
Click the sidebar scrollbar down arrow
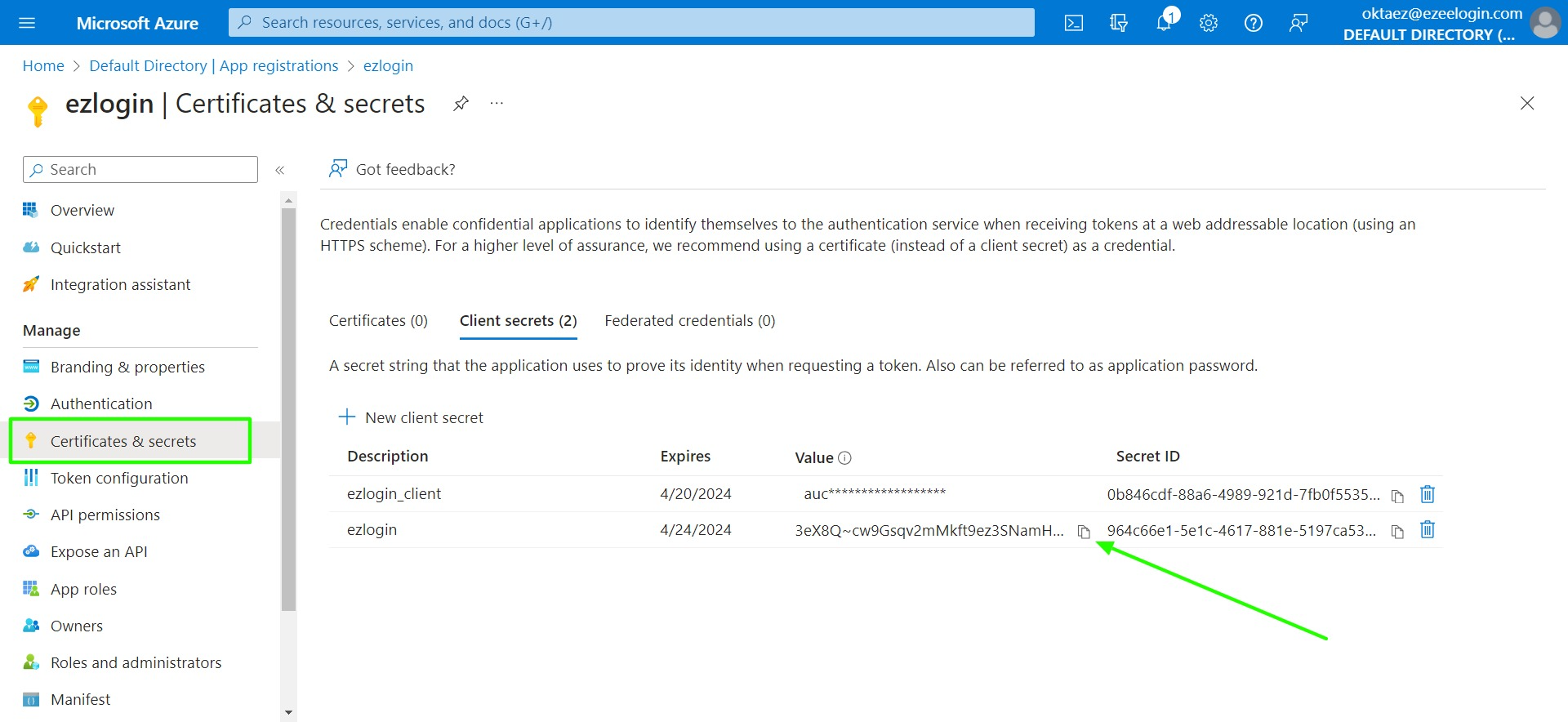pos(288,713)
